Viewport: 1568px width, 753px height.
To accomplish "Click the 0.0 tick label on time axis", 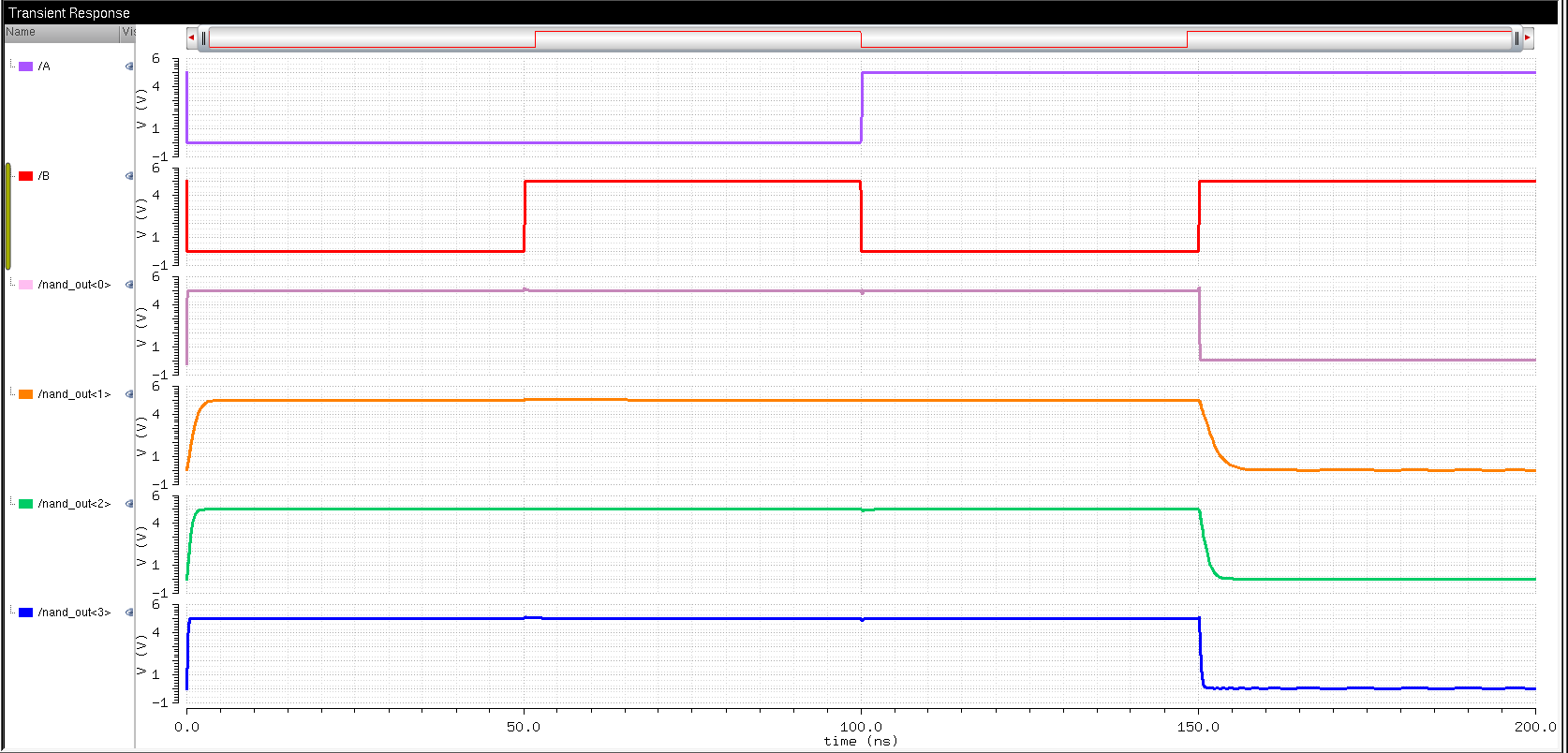I will point(187,727).
